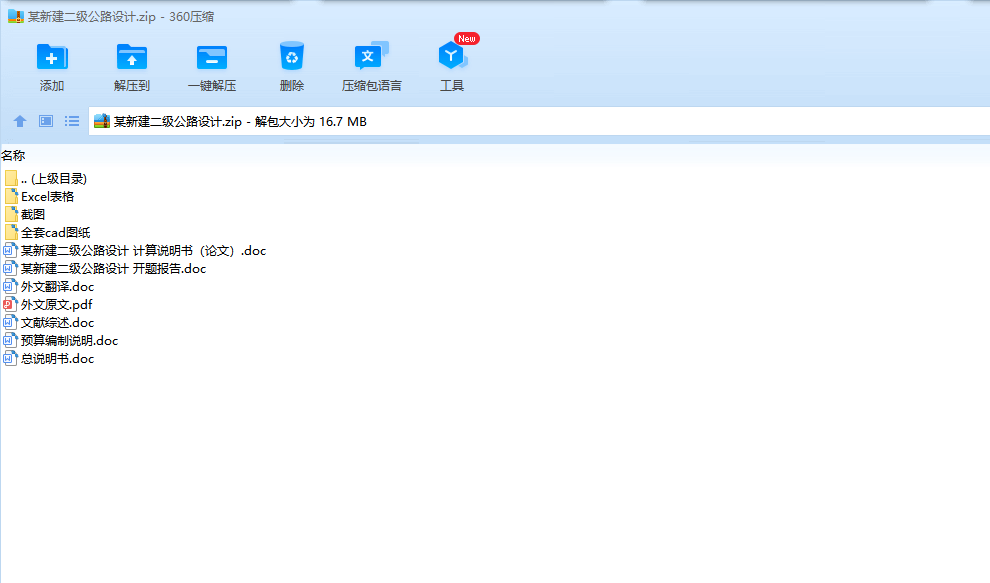Click the 解压到 (Extract to) icon
Image resolution: width=990 pixels, height=583 pixels.
pyautogui.click(x=131, y=57)
